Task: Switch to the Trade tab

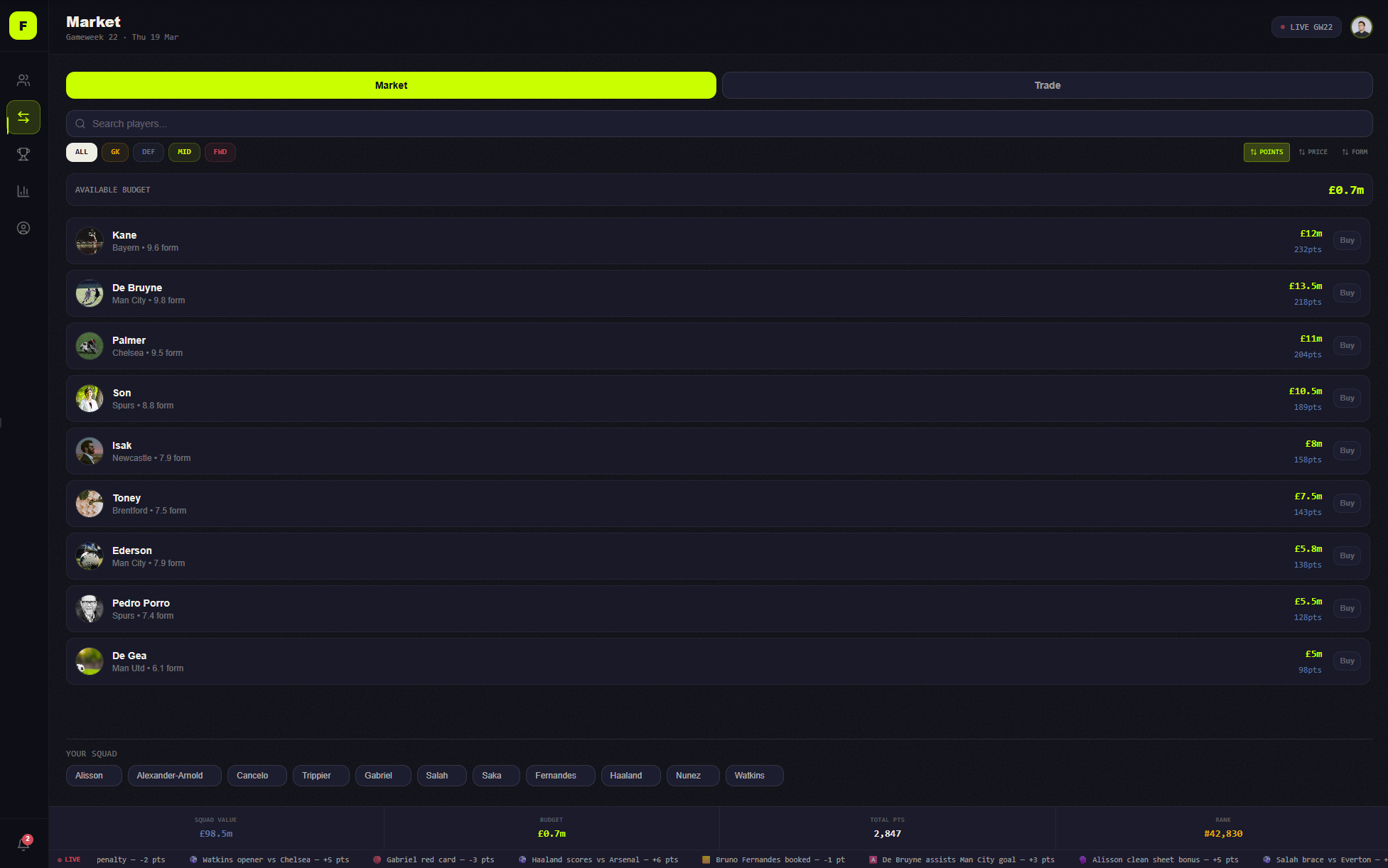Action: pyautogui.click(x=1047, y=85)
